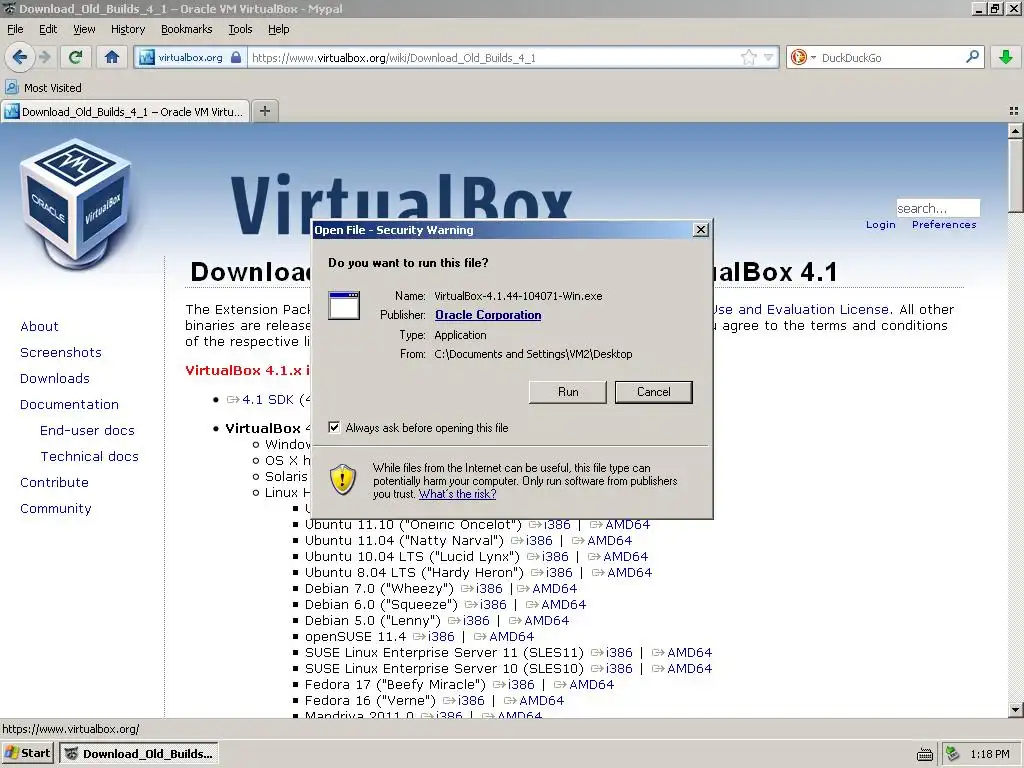Screen dimensions: 1024x768
Task: Open the Bookmarks menu
Action: click(x=187, y=29)
